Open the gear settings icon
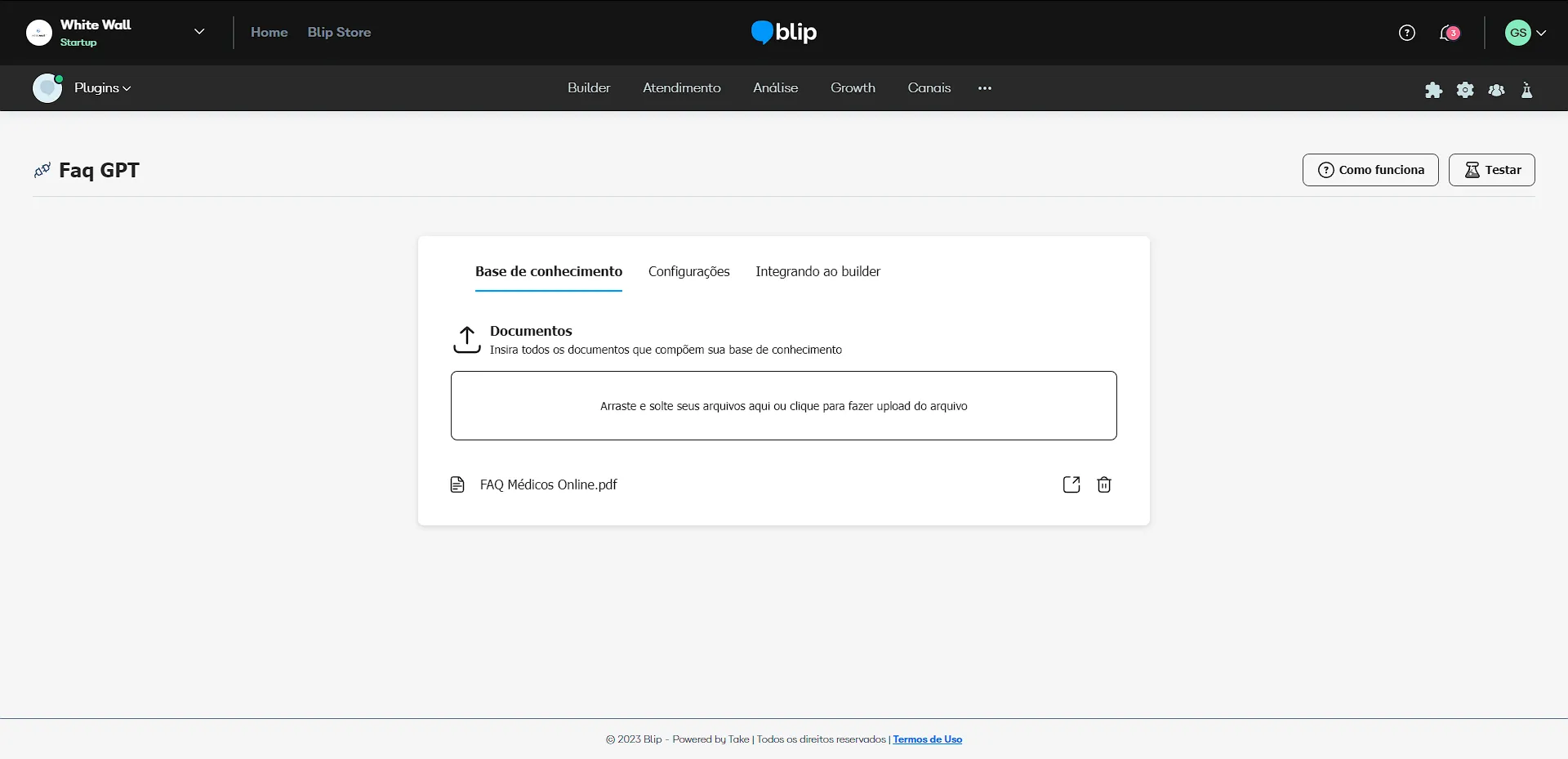This screenshot has width=1568, height=759. pyautogui.click(x=1465, y=90)
